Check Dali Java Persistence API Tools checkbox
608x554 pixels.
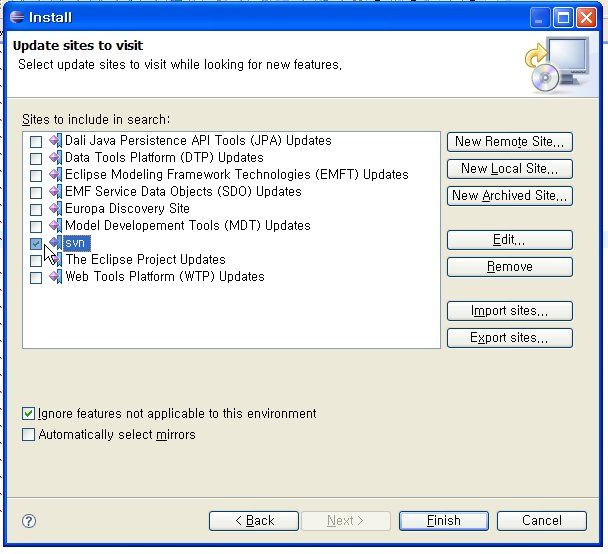pos(36,142)
